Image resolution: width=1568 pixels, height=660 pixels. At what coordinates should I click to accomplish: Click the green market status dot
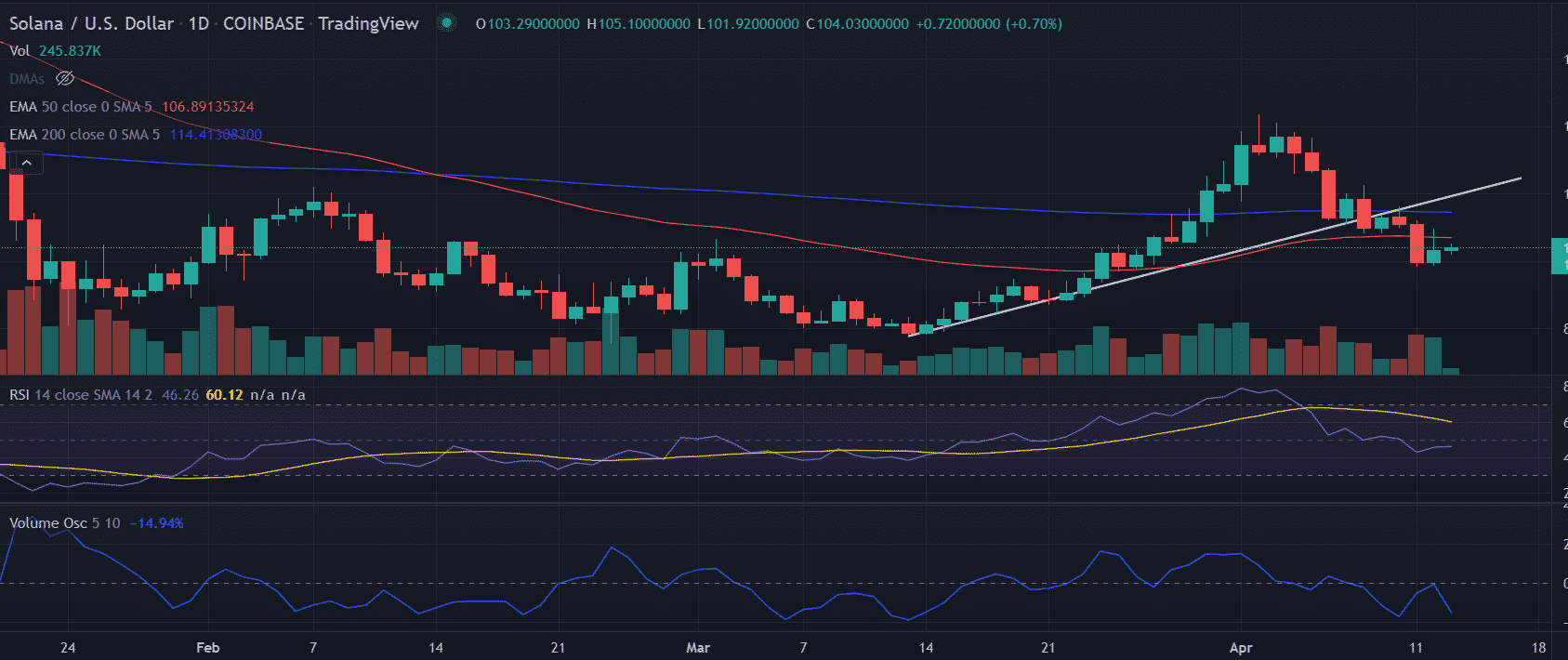click(447, 23)
